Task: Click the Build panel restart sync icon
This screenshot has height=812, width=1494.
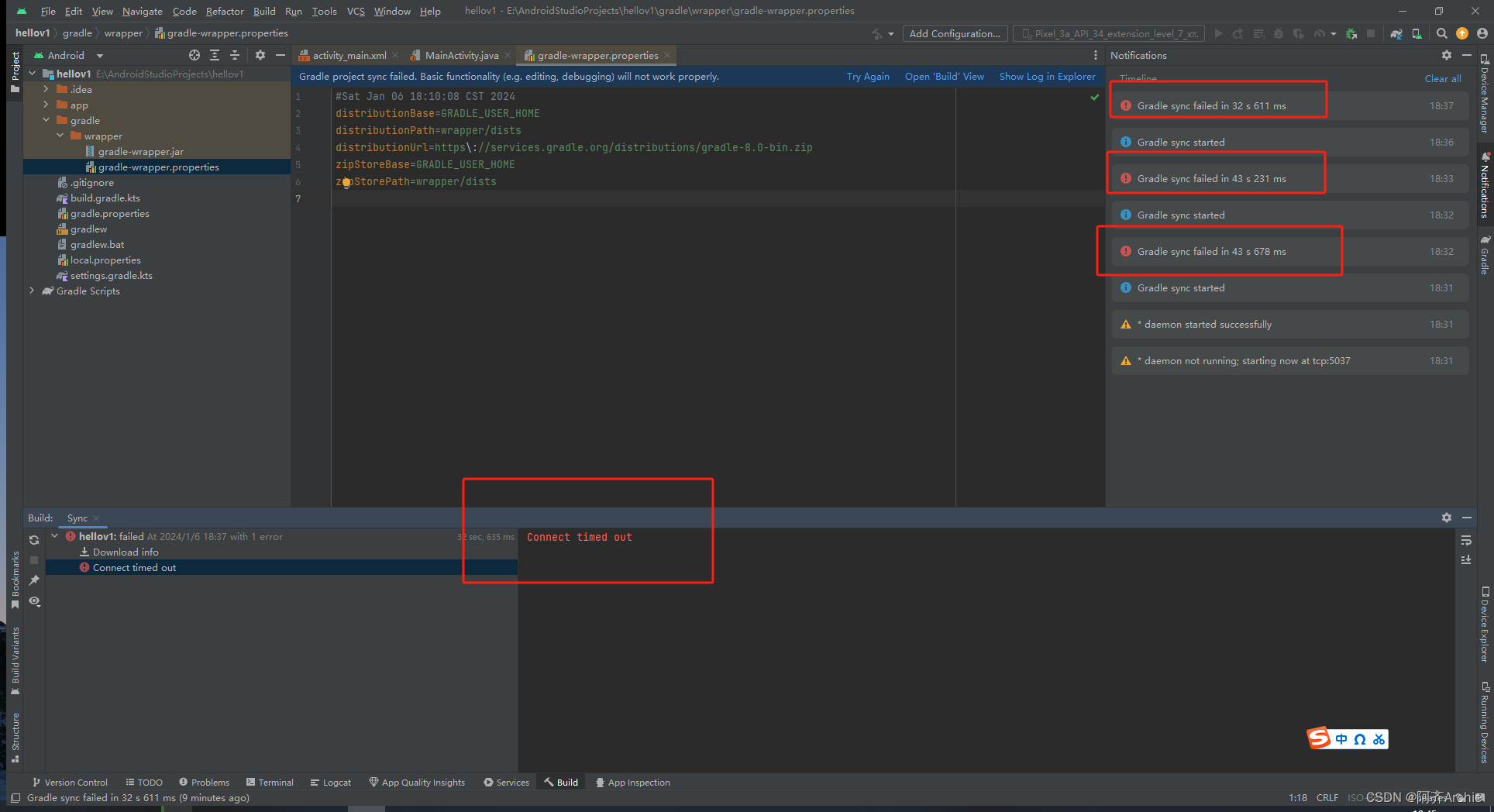Action: [34, 540]
